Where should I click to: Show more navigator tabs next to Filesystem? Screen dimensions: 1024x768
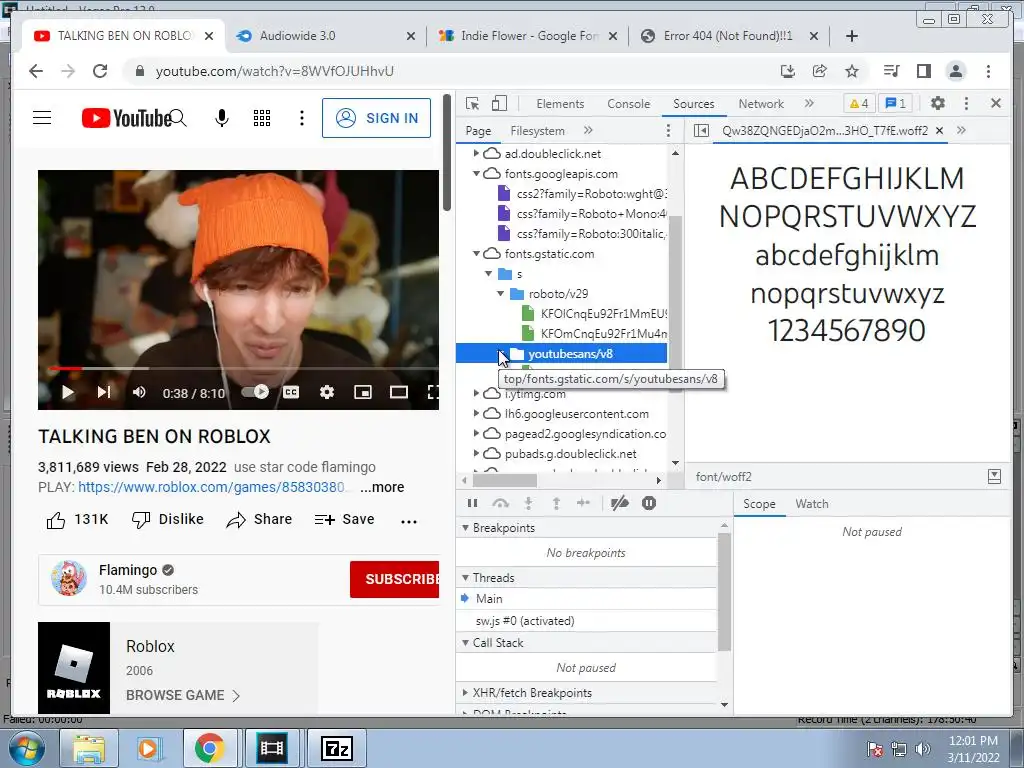coord(588,131)
